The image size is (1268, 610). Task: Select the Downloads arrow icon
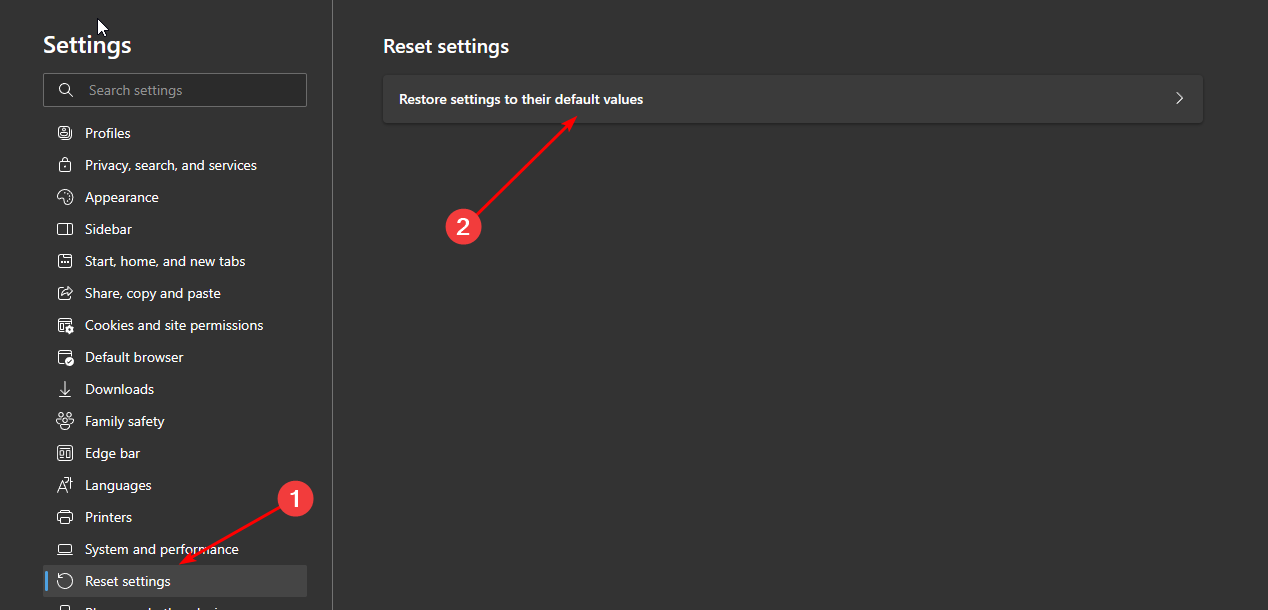65,388
